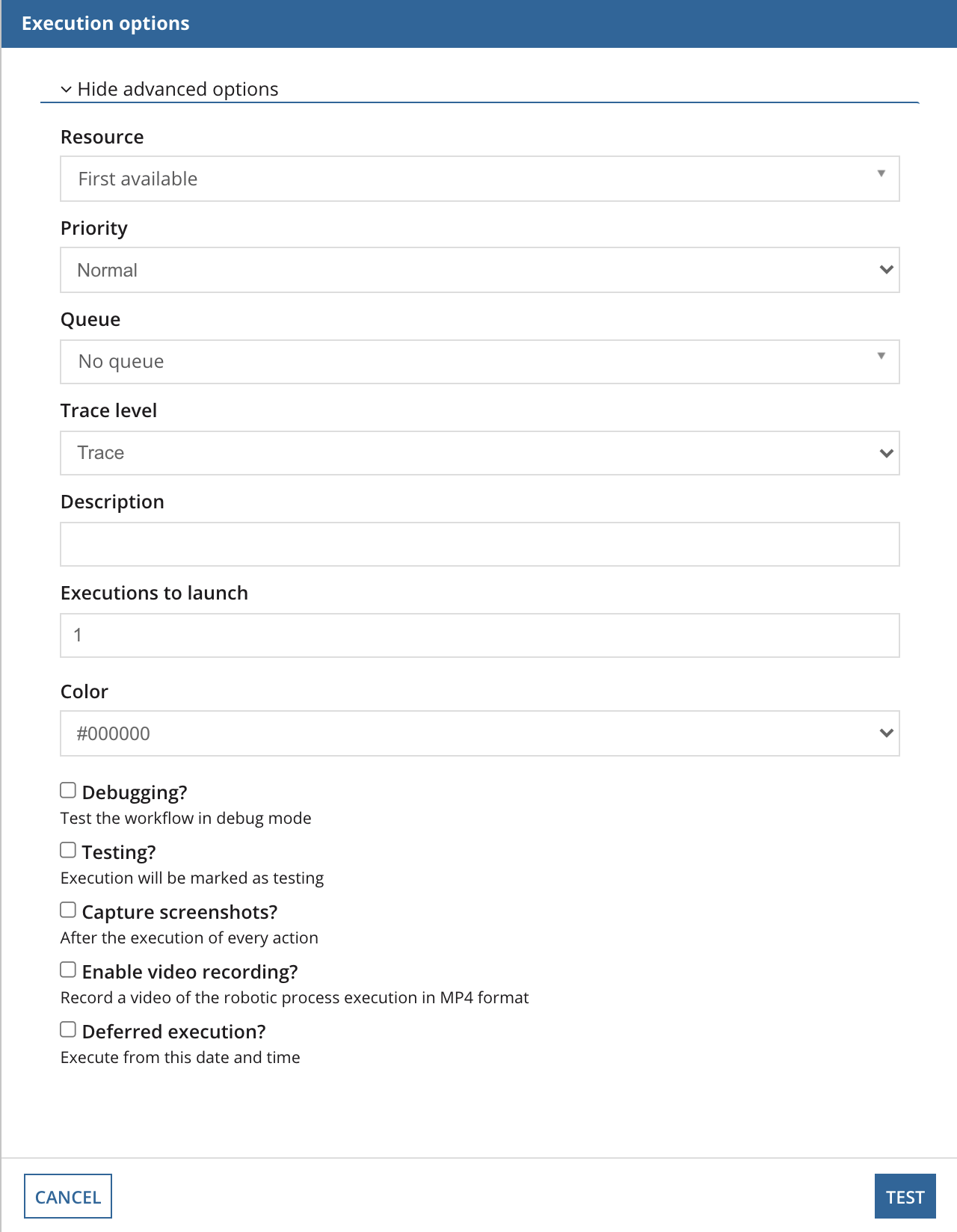Click the Color field chevron icon

885,732
